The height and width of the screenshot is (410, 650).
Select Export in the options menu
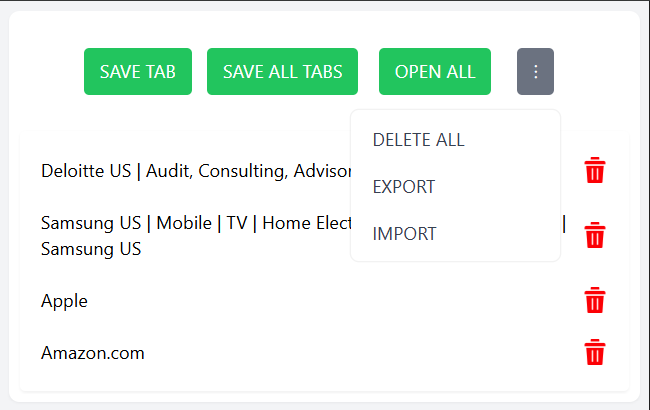coord(403,187)
